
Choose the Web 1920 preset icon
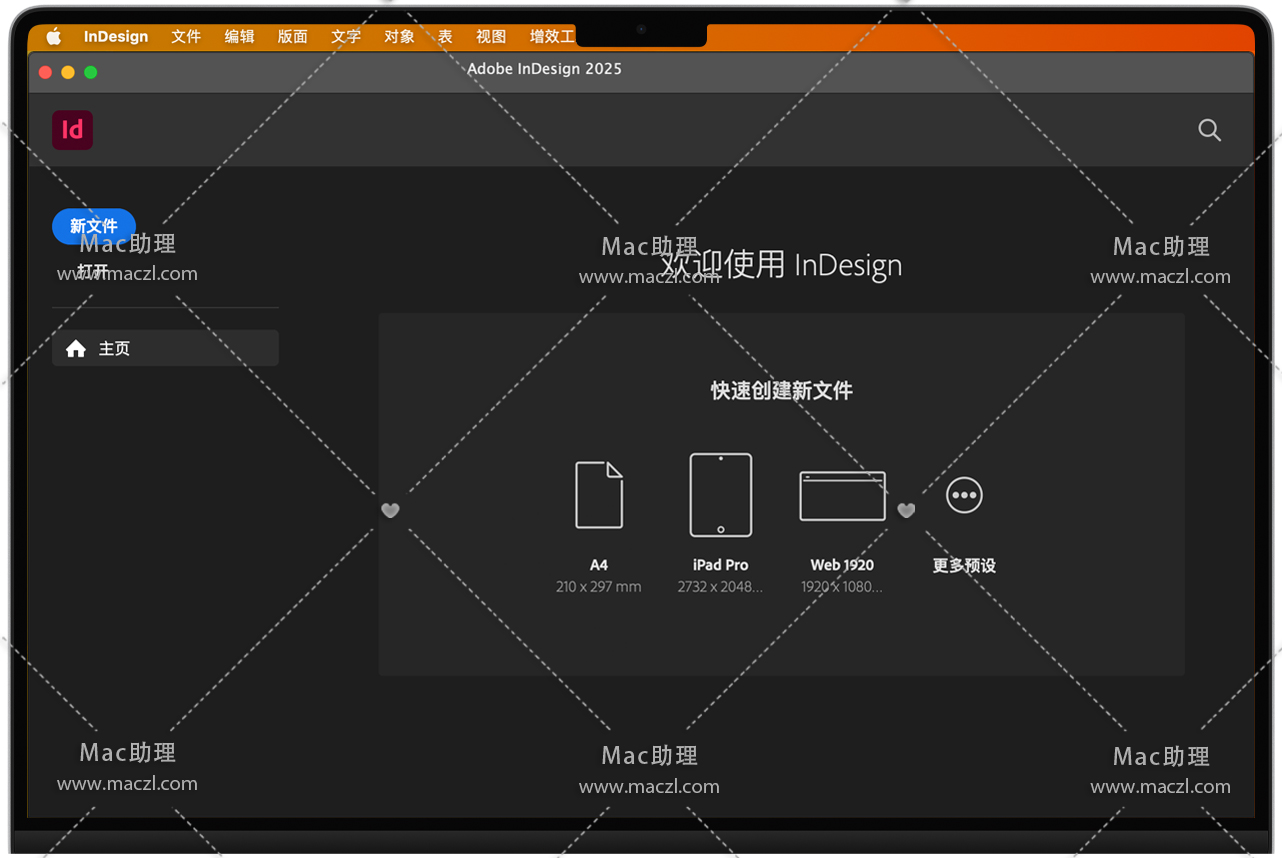pos(842,496)
